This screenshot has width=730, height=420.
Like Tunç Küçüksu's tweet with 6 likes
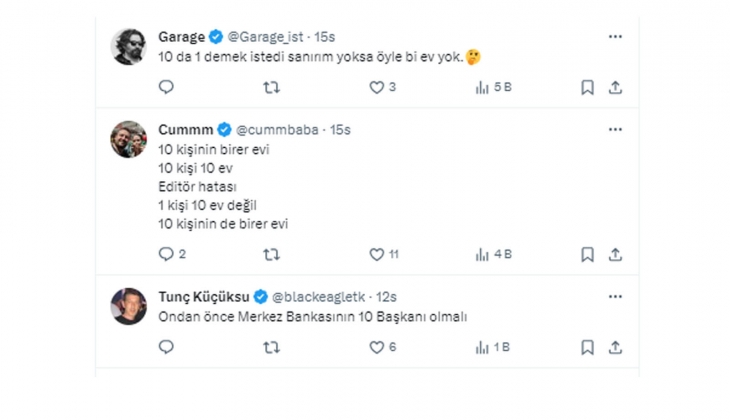(377, 347)
